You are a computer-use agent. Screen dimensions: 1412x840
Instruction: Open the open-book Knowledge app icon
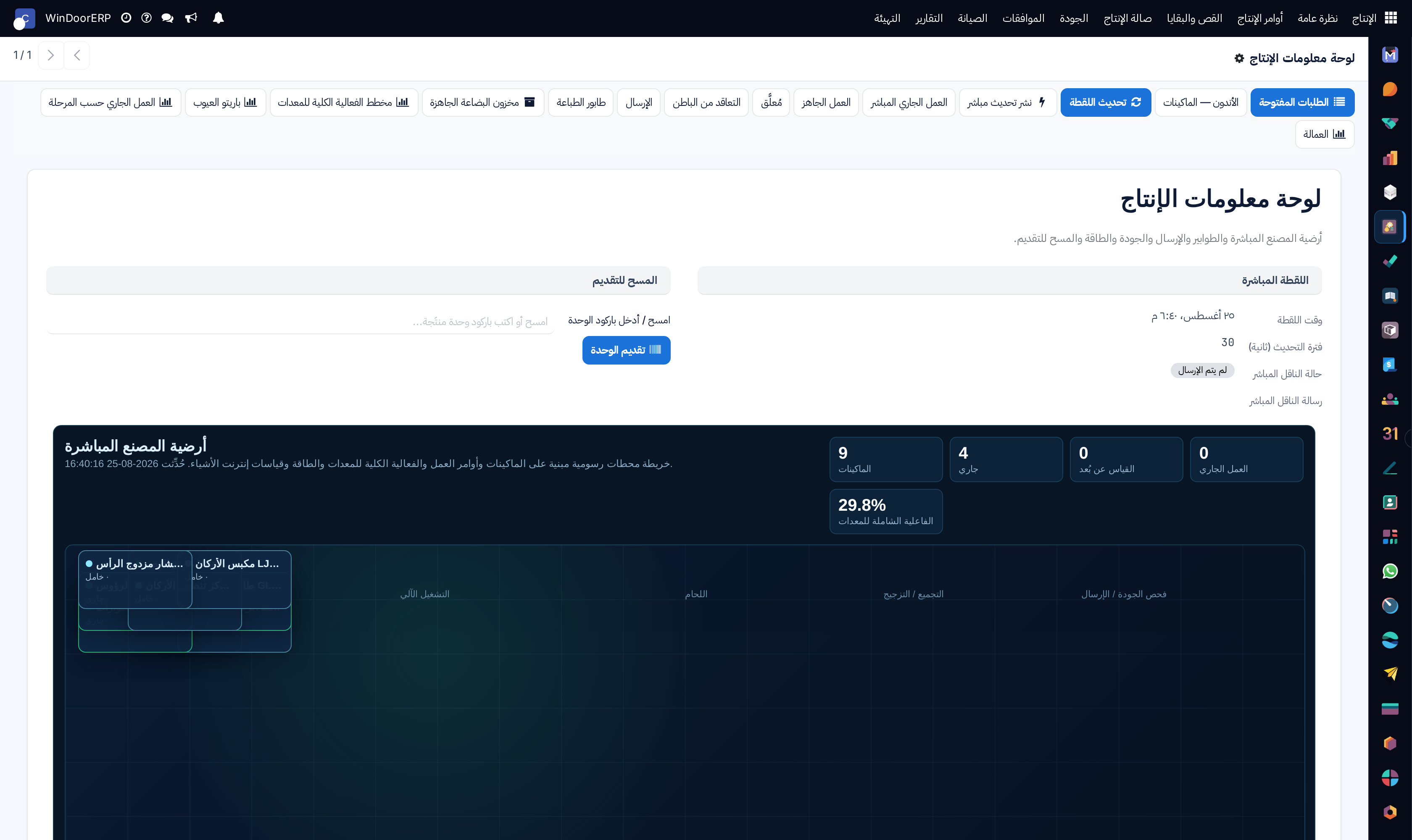pos(1389,296)
